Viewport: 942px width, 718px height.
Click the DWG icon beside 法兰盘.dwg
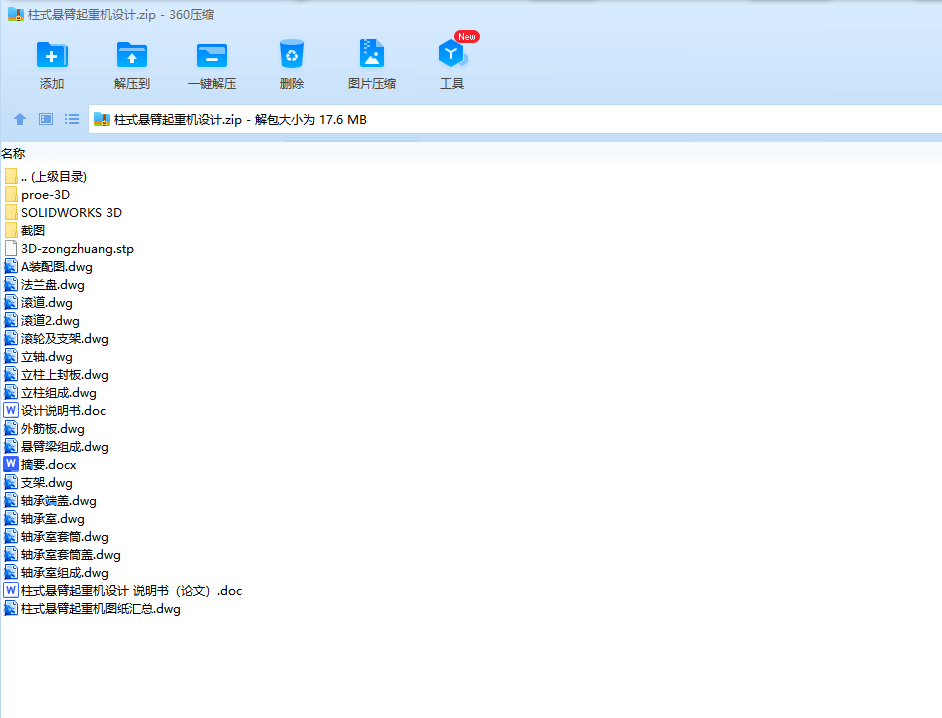11,284
